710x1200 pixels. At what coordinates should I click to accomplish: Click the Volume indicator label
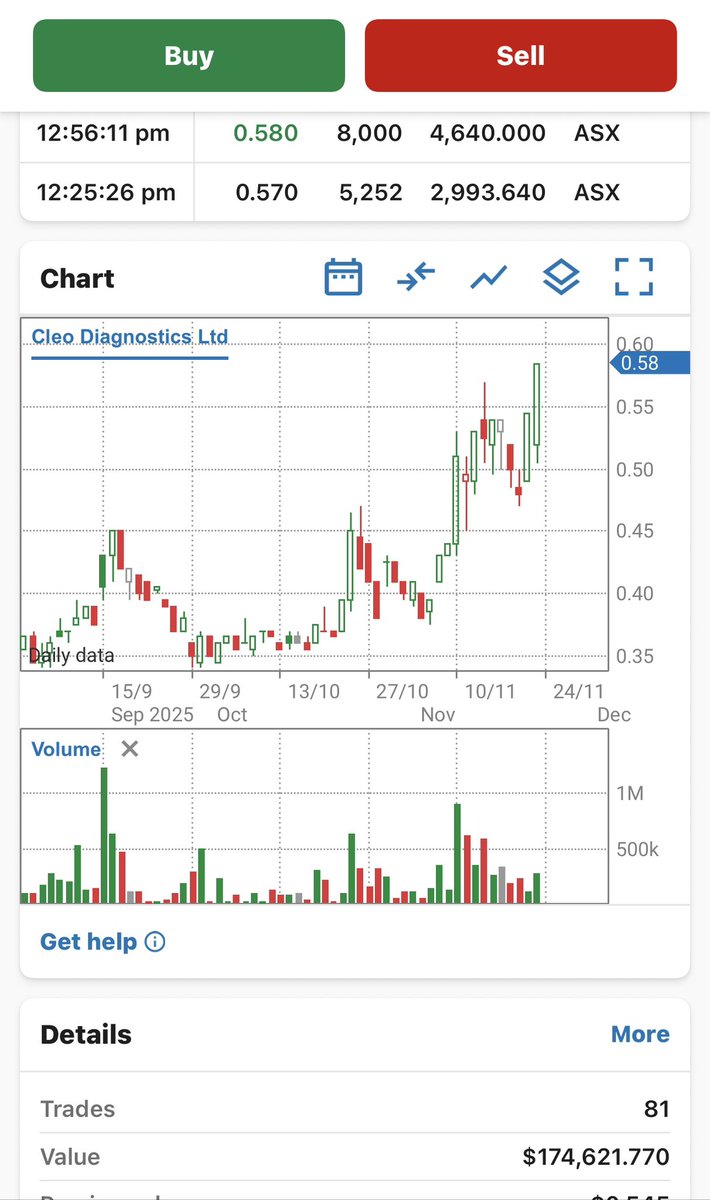pos(66,749)
